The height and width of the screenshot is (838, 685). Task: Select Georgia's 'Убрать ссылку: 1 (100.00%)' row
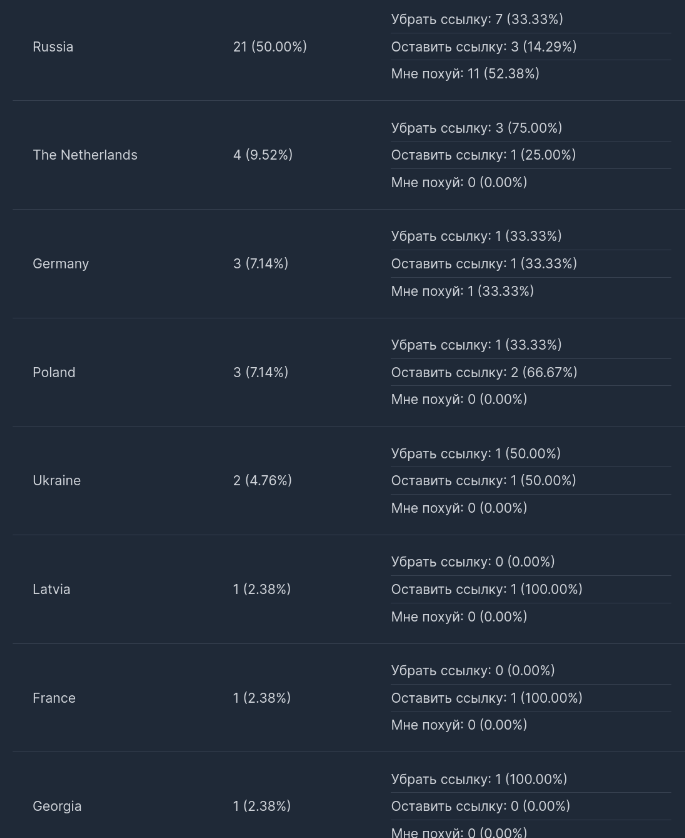[x=479, y=779]
